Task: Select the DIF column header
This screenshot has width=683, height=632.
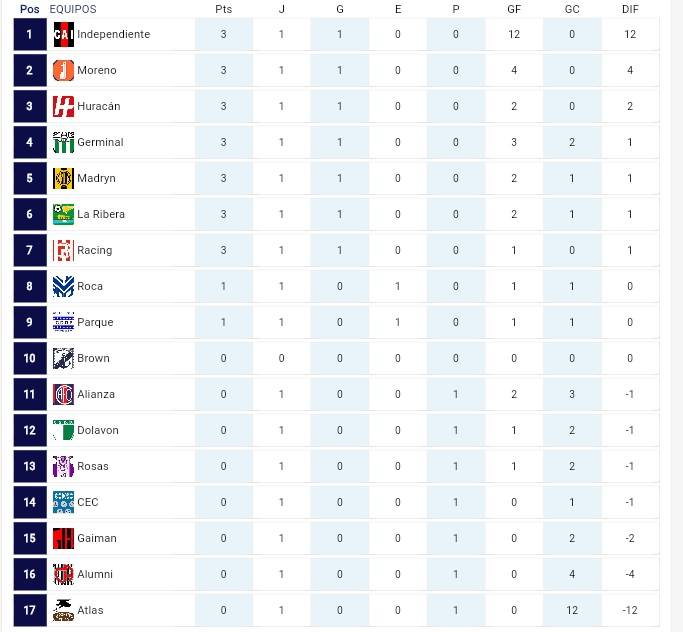Action: [630, 9]
